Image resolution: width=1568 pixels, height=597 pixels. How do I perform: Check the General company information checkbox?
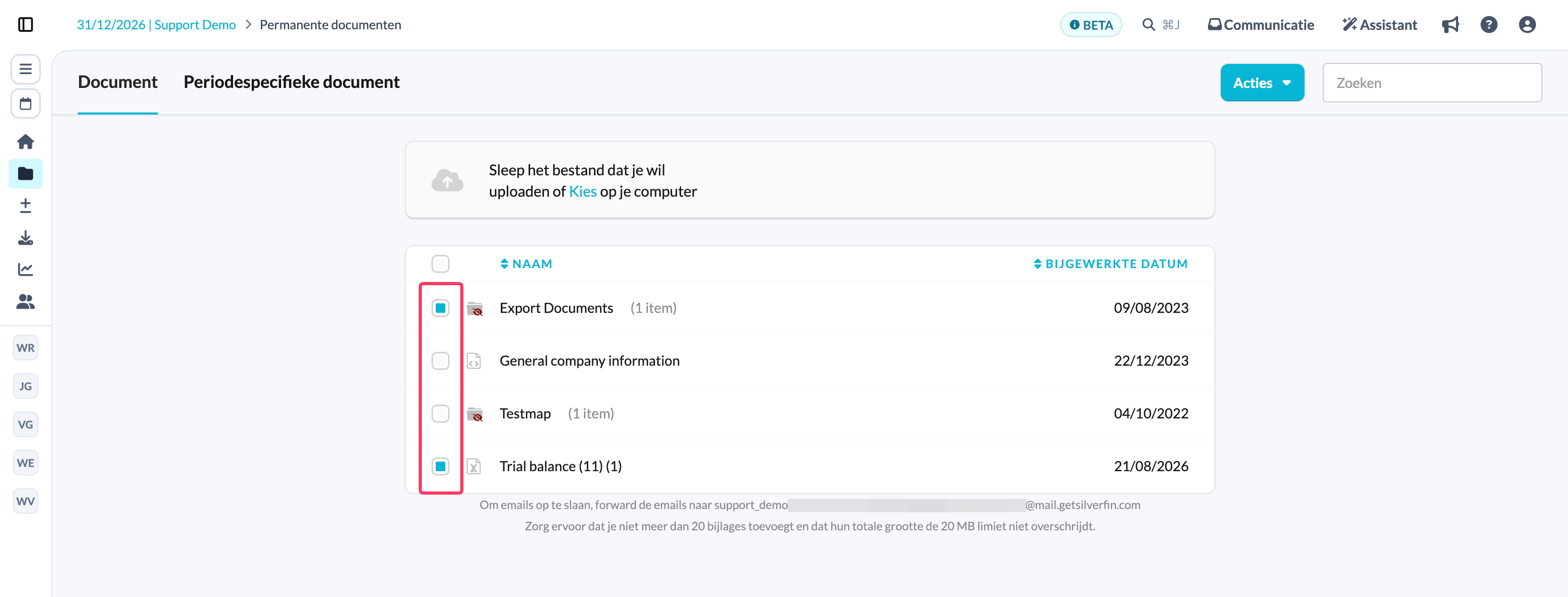440,361
